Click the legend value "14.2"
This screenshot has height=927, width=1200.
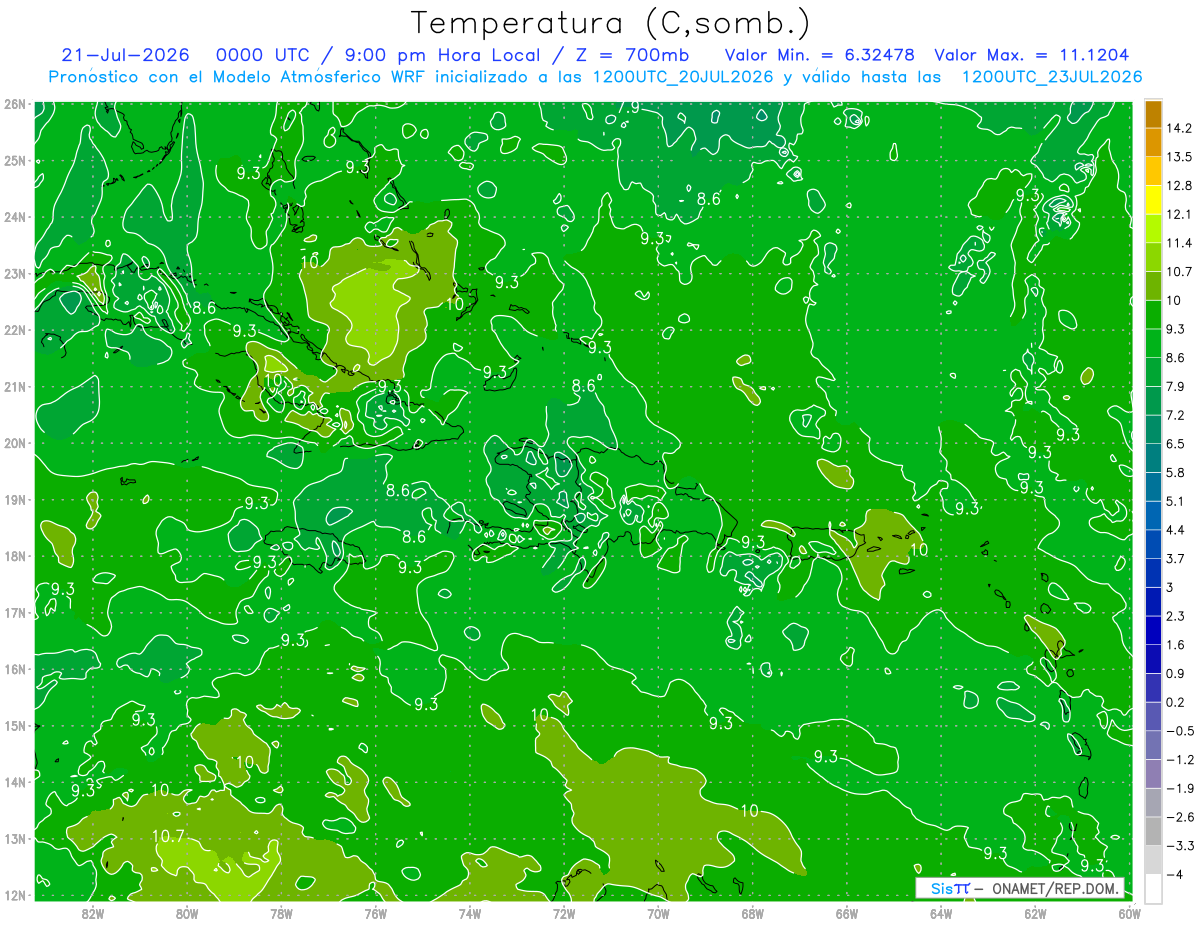[1179, 128]
